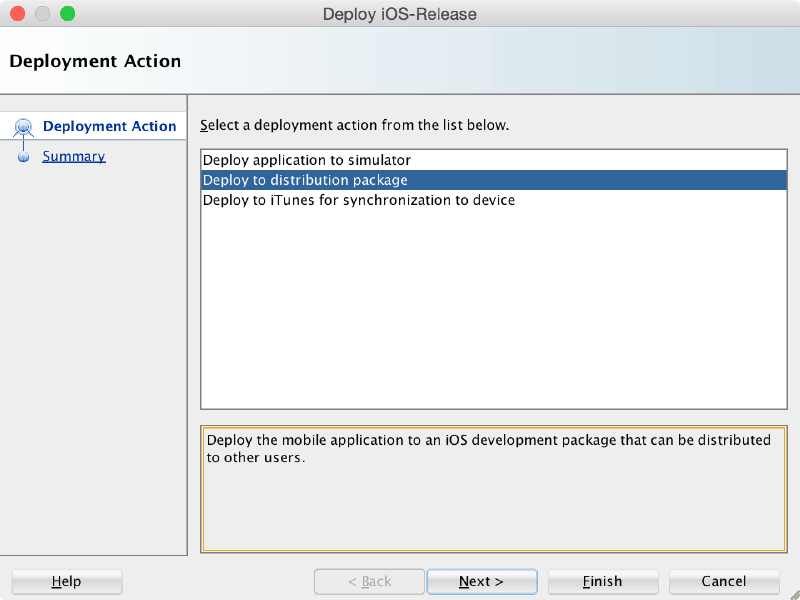Image resolution: width=800 pixels, height=600 pixels.
Task: Click Finish to complete the deployment
Action: (602, 581)
